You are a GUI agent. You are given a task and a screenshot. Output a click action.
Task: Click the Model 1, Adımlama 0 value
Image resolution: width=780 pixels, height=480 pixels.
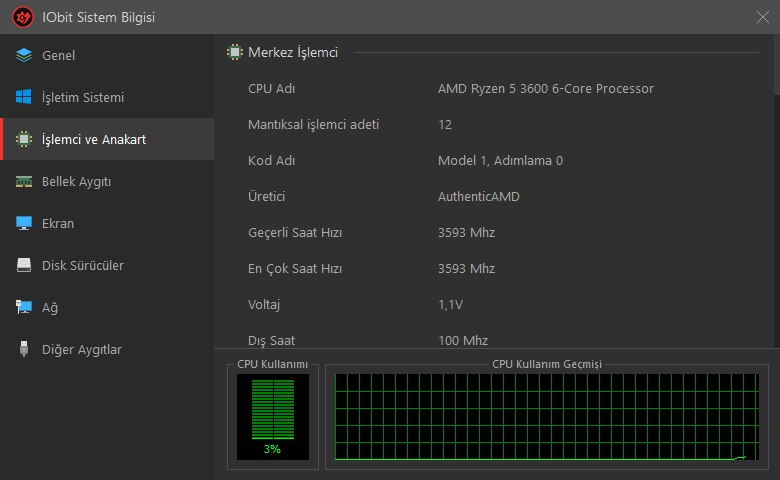click(x=500, y=161)
